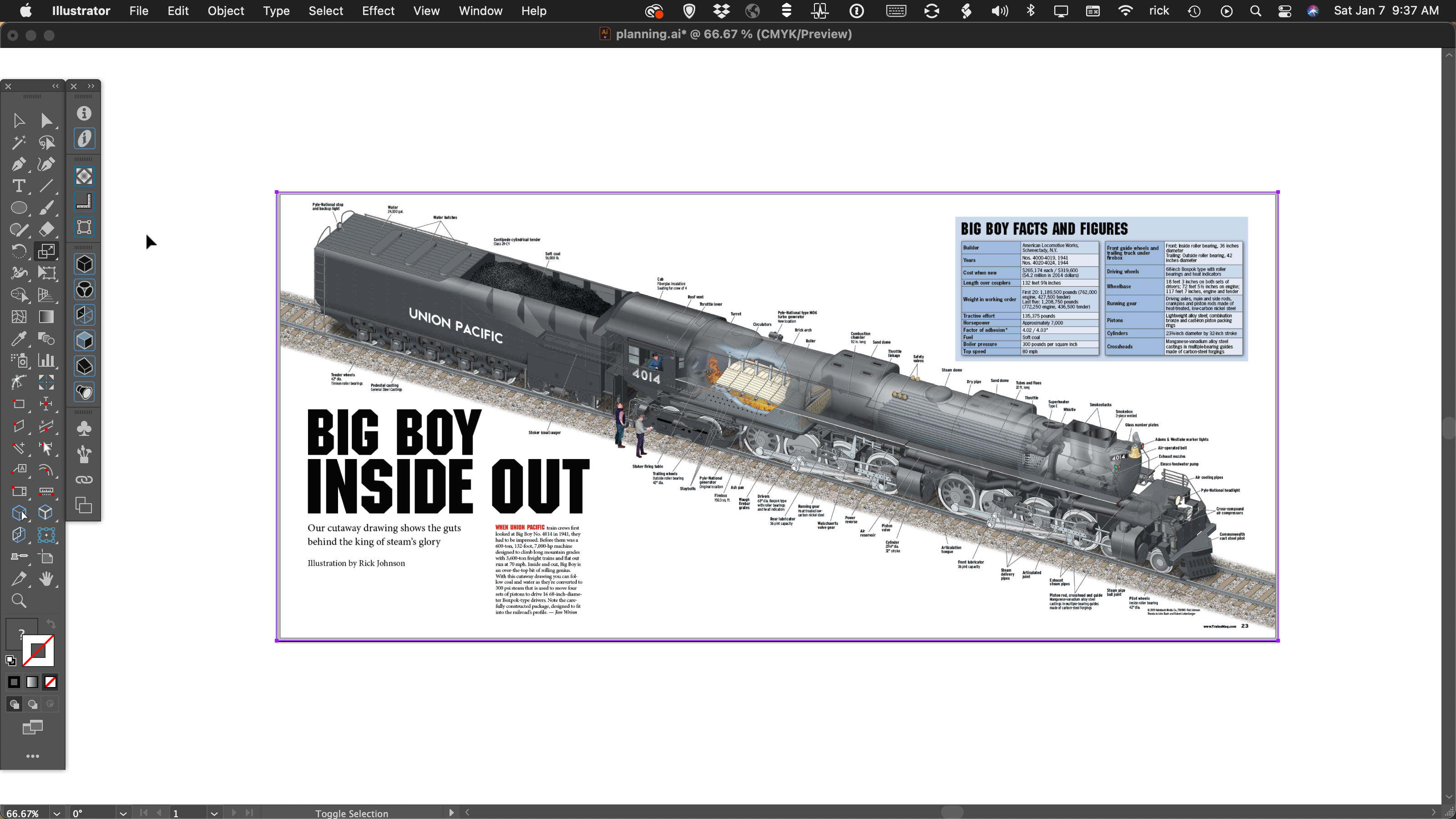Reset to default fill and stroke
The width and height of the screenshot is (1456, 819).
coord(11,660)
